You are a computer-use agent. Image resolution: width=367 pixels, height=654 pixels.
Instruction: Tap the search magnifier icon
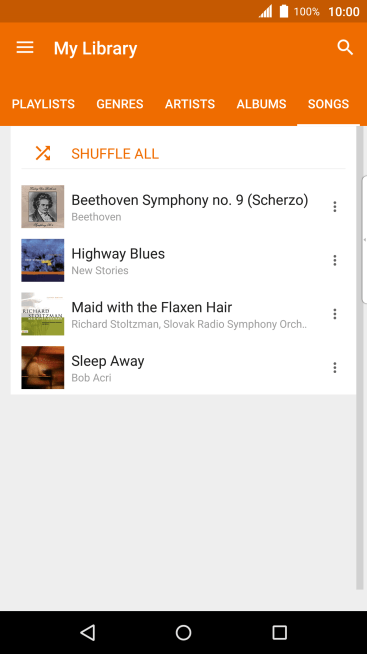pyautogui.click(x=345, y=48)
